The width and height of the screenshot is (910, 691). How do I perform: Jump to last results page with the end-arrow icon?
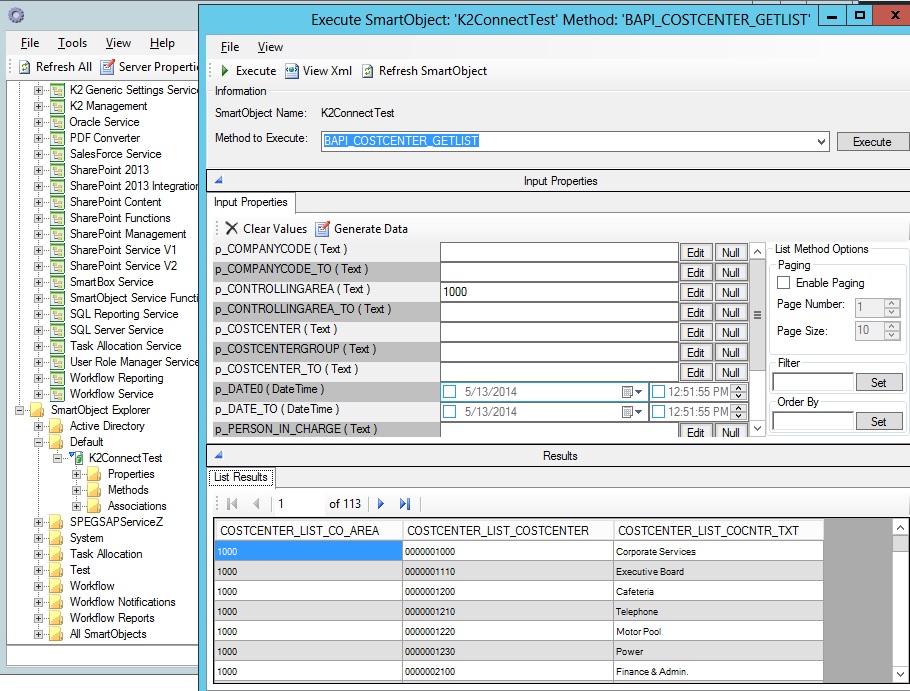pos(404,504)
